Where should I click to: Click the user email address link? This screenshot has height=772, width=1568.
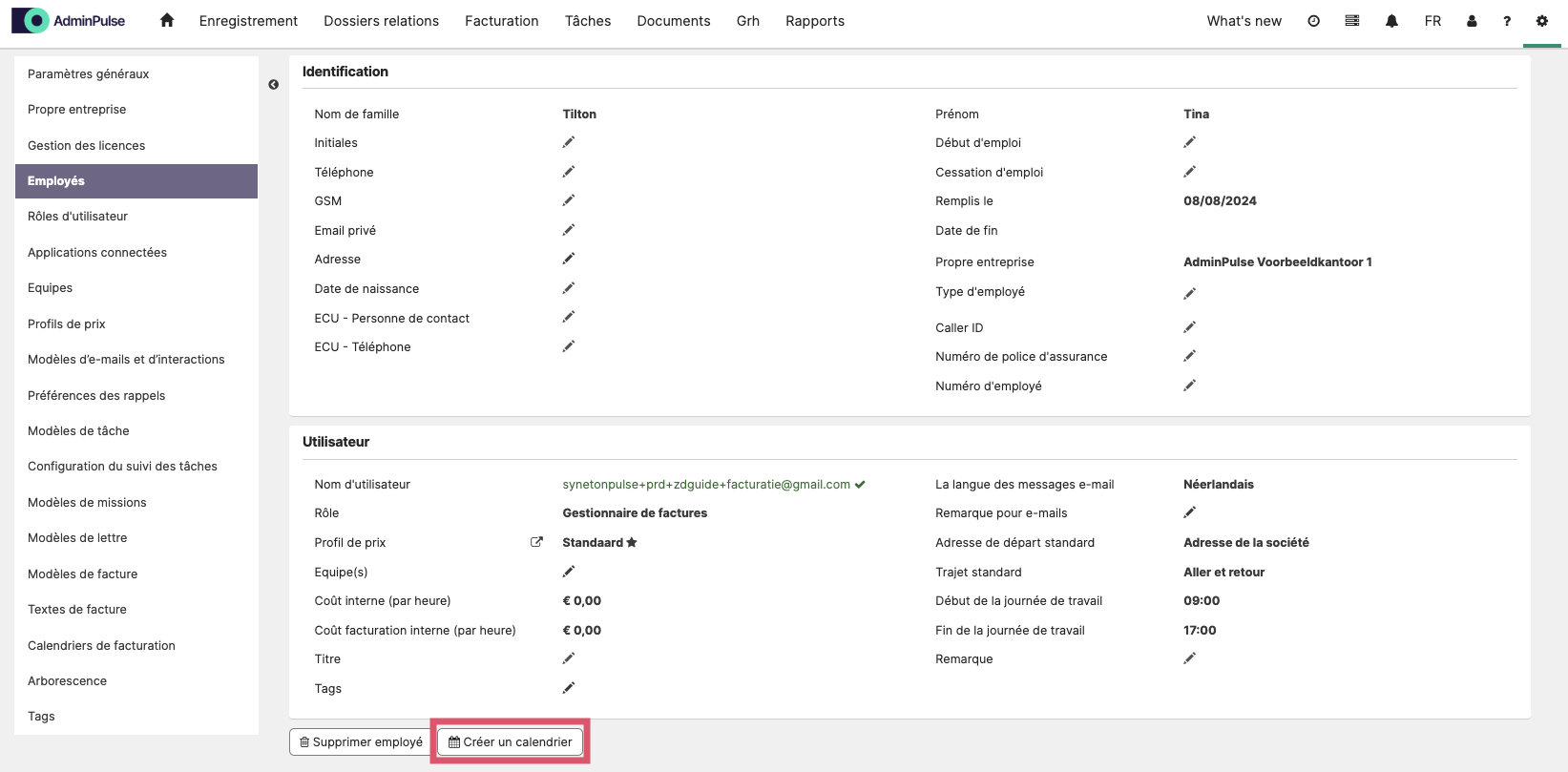click(x=706, y=484)
